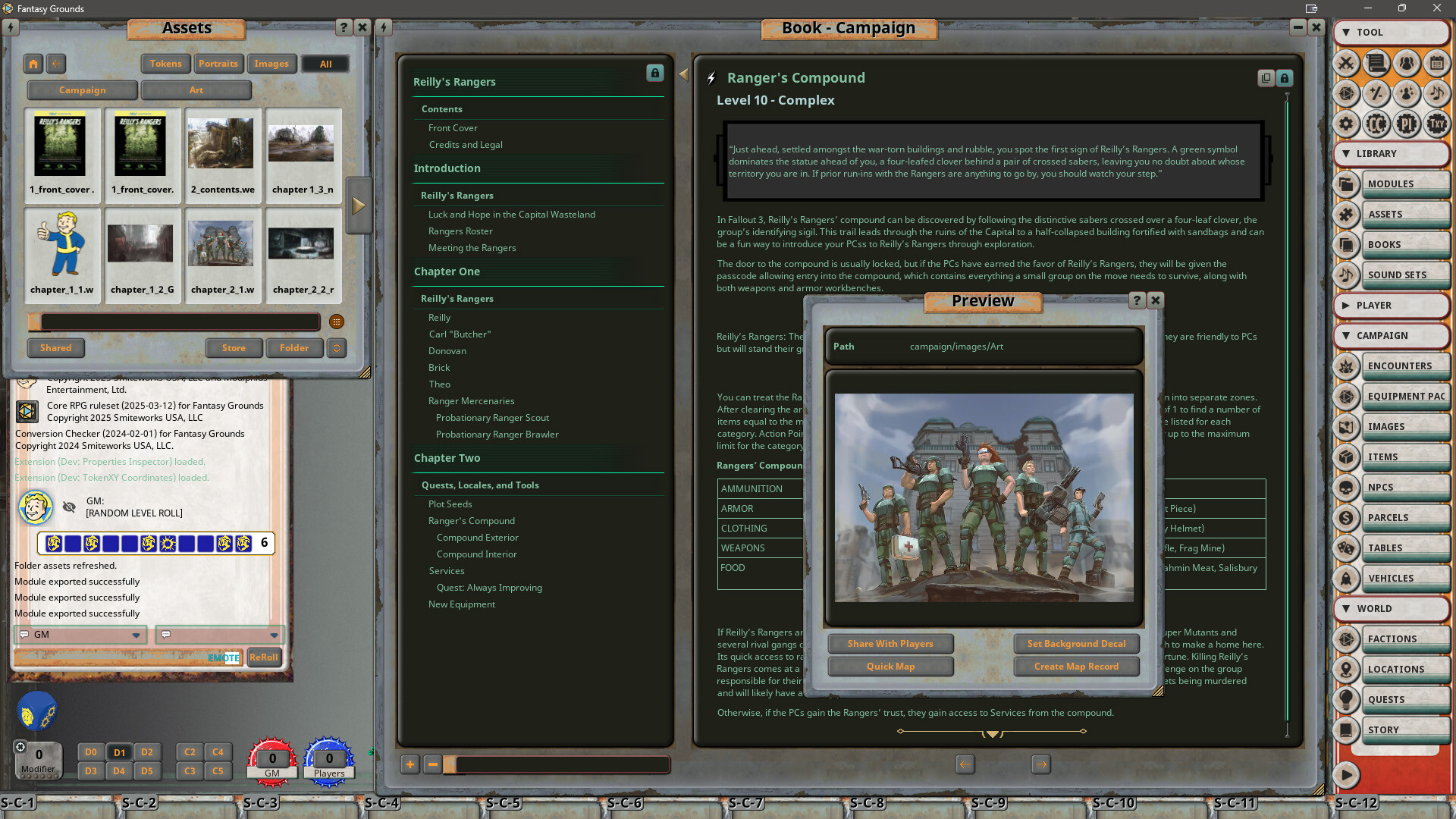Open the calendar tool icon
The height and width of the screenshot is (819, 1456).
[1438, 64]
